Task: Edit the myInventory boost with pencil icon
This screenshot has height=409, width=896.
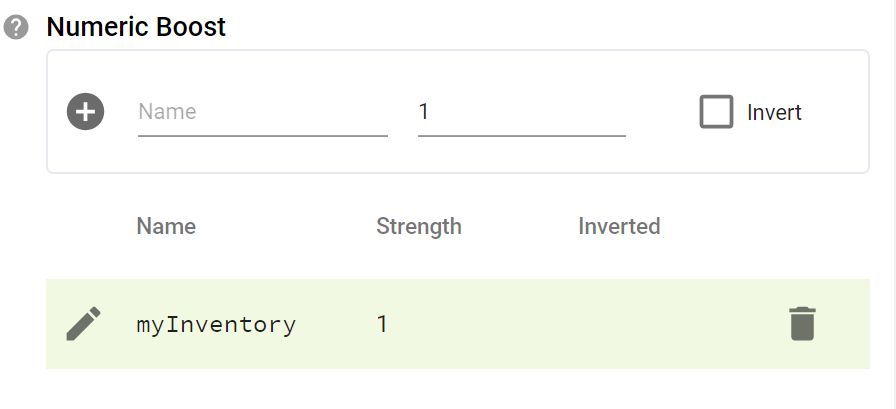Action: [x=83, y=324]
